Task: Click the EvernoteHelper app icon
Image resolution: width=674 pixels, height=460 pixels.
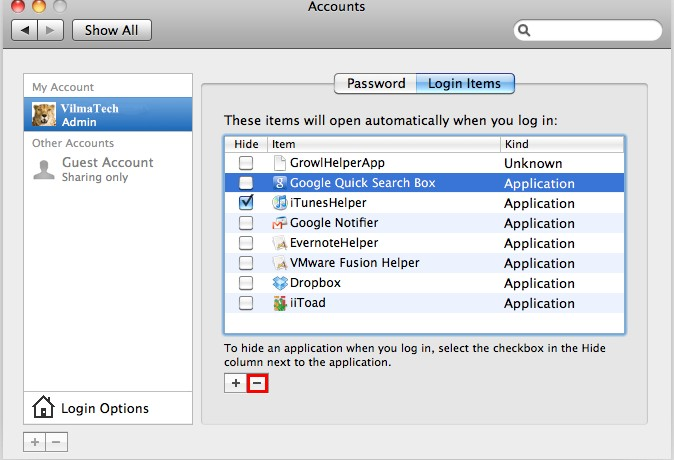Action: [279, 243]
